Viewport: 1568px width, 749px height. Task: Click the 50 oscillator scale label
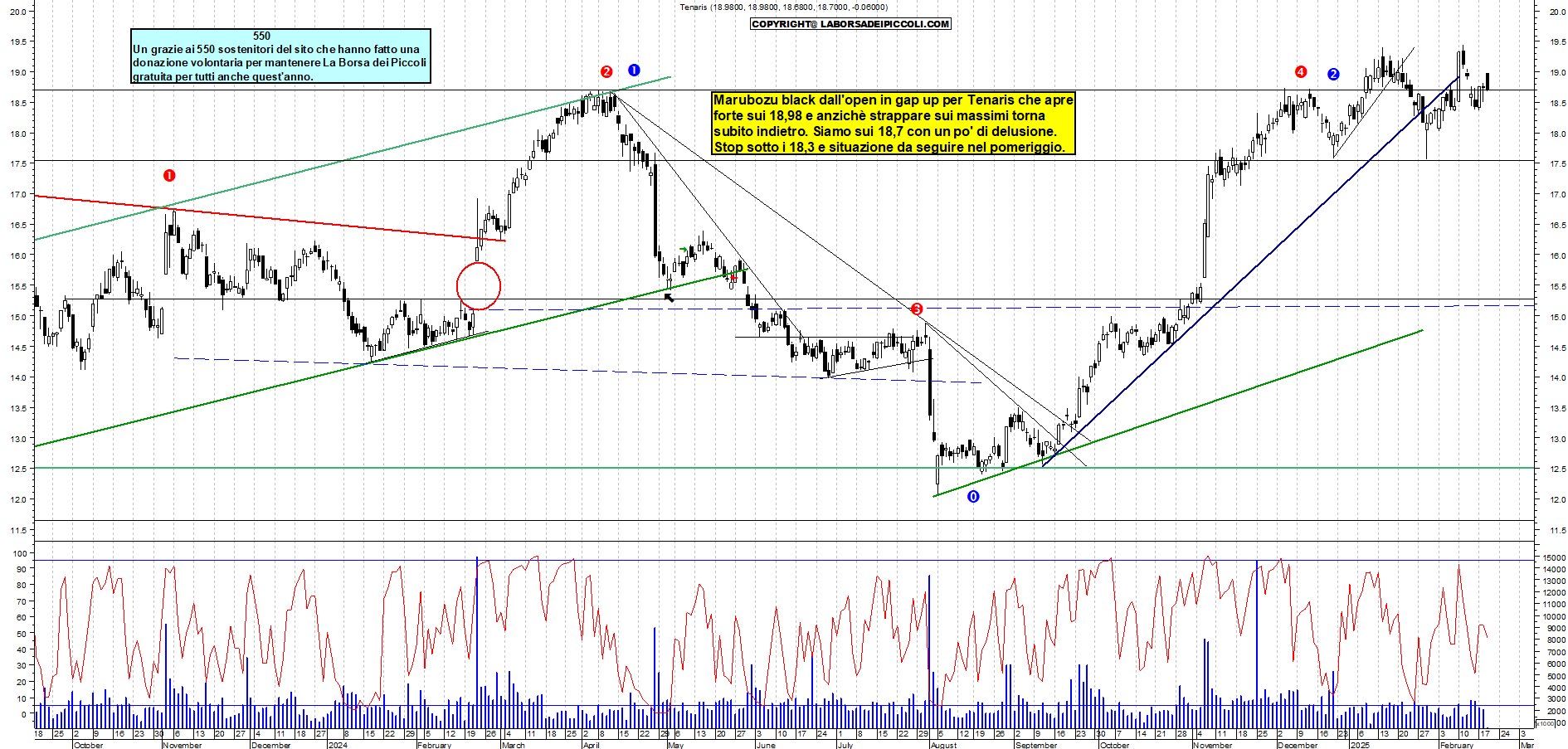pos(21,634)
